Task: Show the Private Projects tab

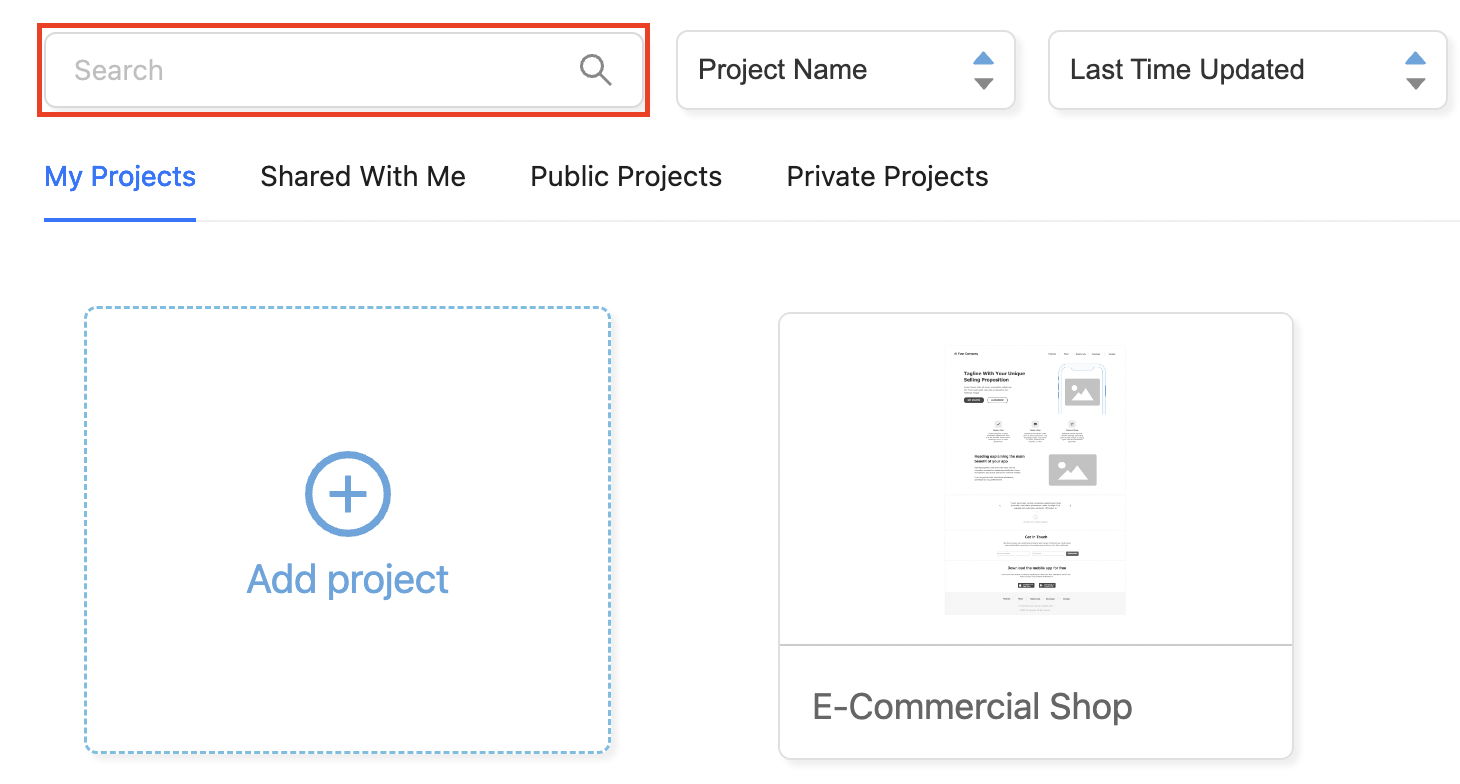Action: click(x=887, y=177)
